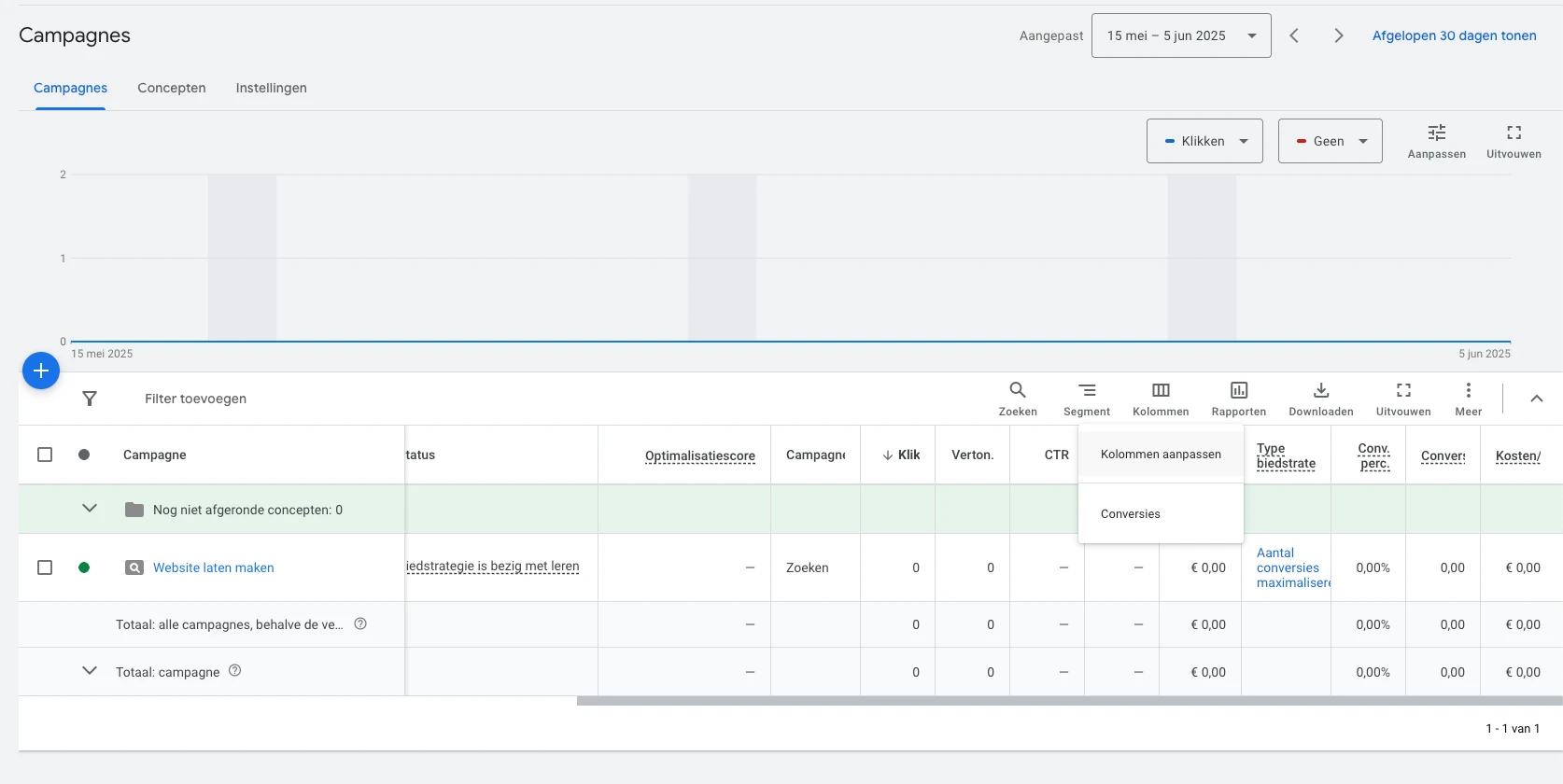Tick the checkbox for Website laten maken
This screenshot has height=784, width=1563.
45,567
